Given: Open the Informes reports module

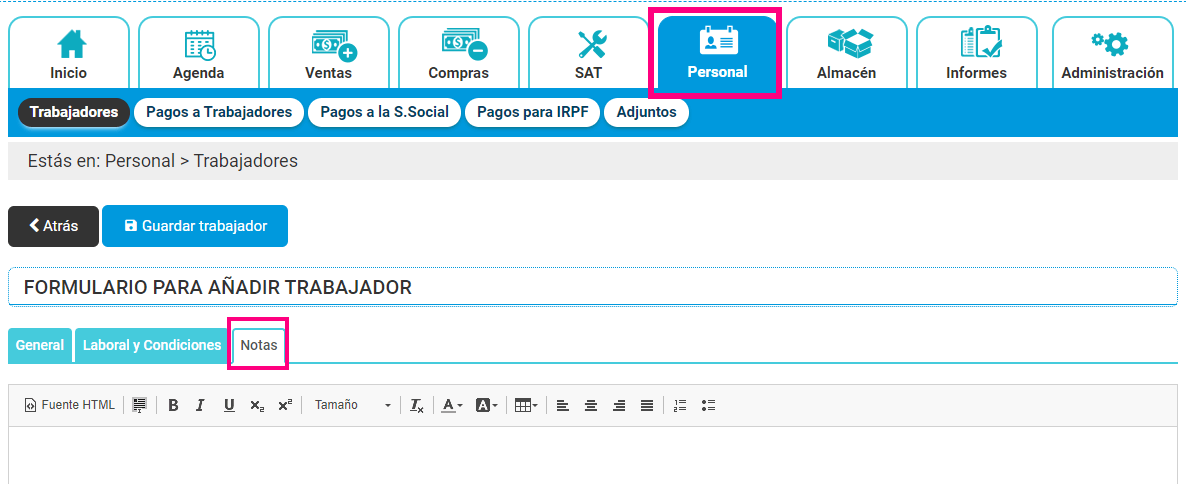Looking at the screenshot, I should pos(976,53).
